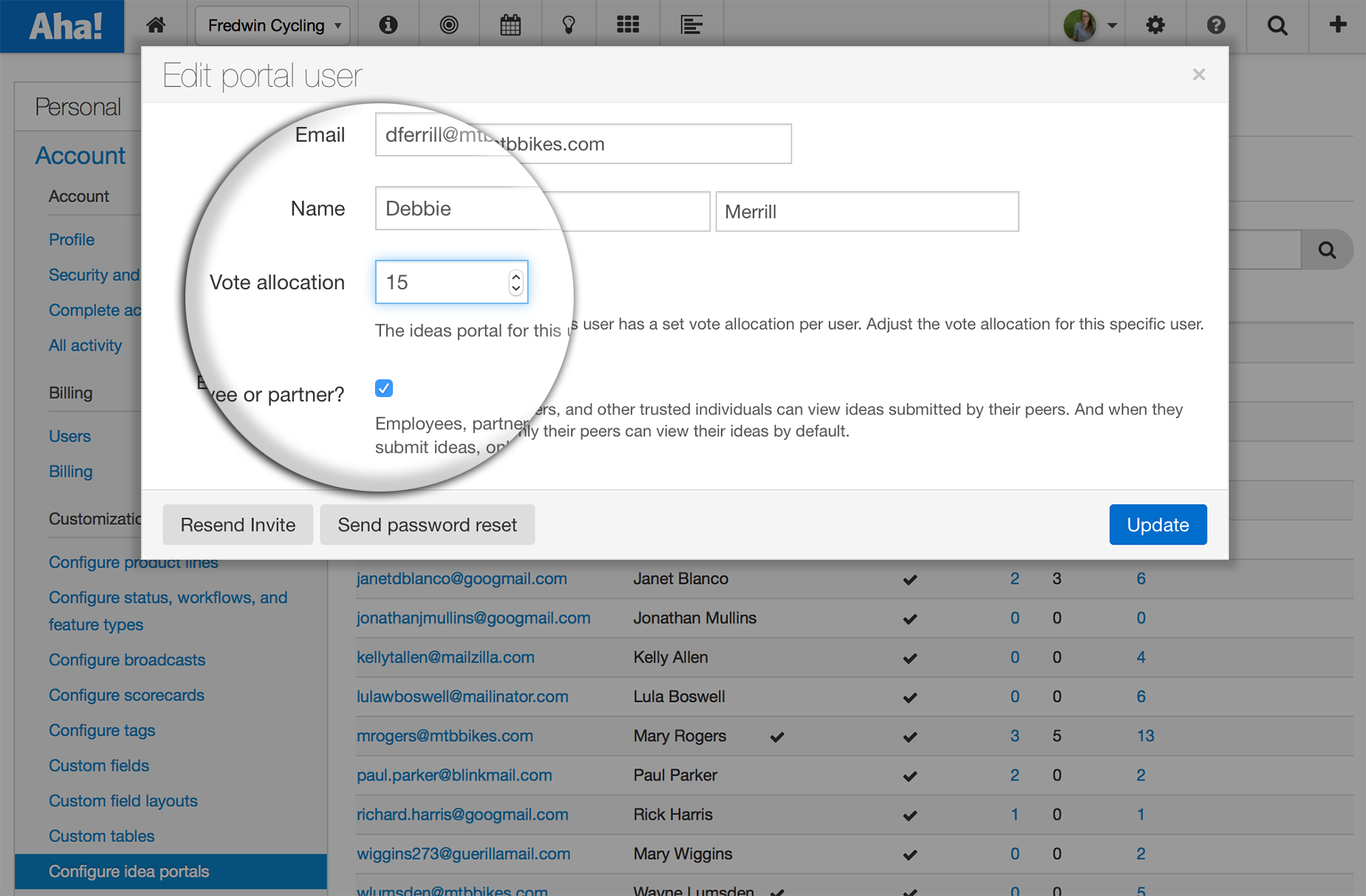Open wiggins273@guerillamail.com user link
Viewport: 1366px width, 896px height.
tap(463, 854)
